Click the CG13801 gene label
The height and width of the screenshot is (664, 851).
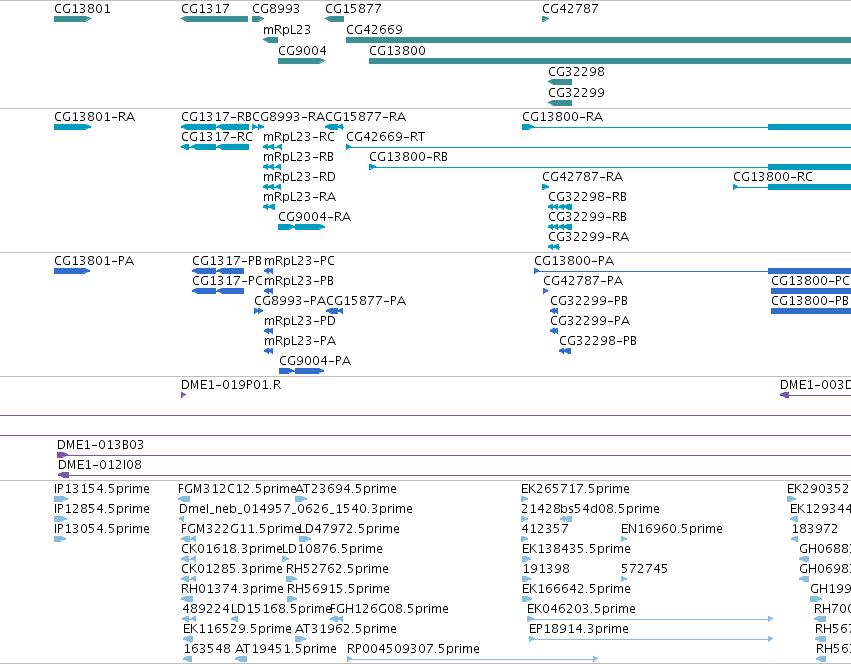82,9
